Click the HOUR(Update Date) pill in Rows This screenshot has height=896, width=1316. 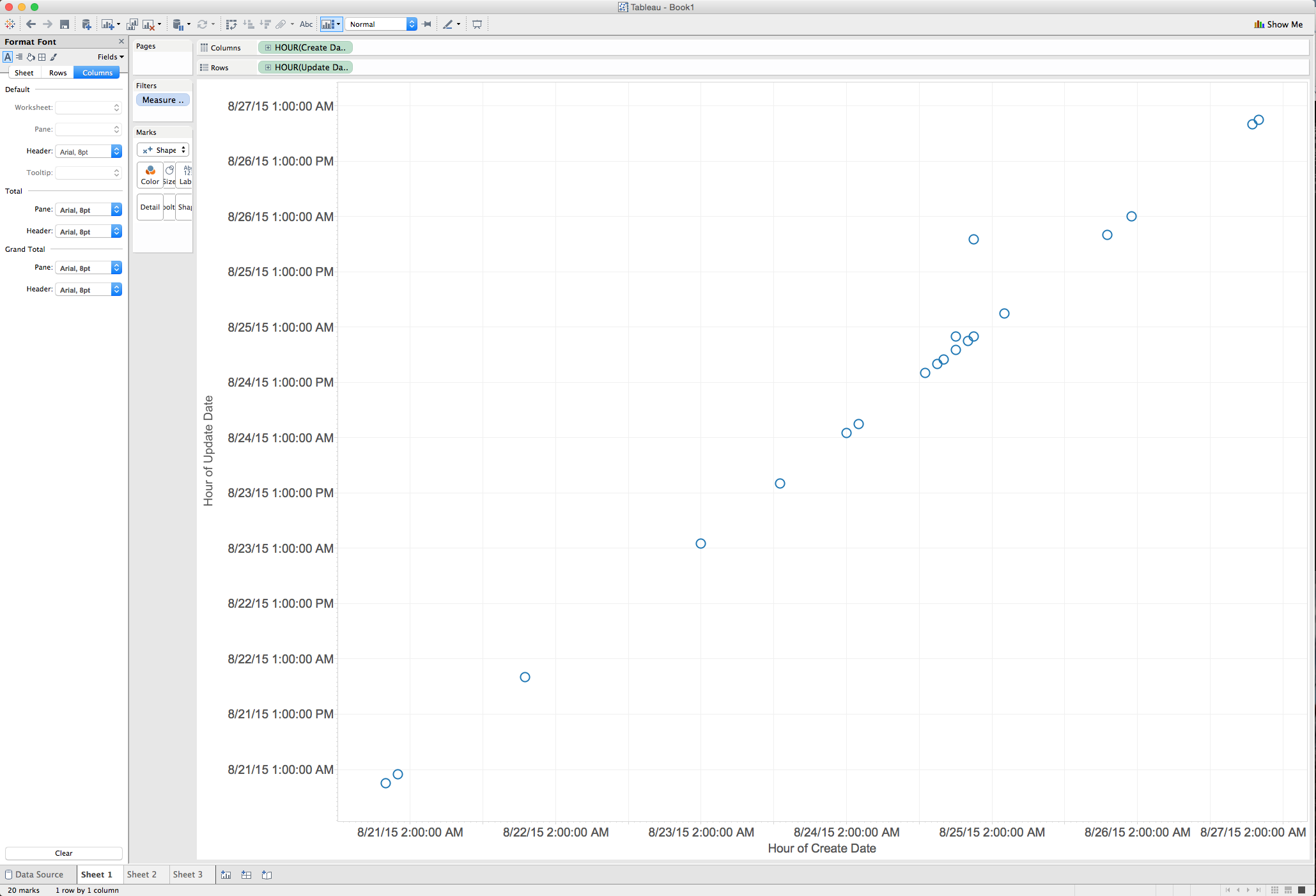[x=306, y=67]
